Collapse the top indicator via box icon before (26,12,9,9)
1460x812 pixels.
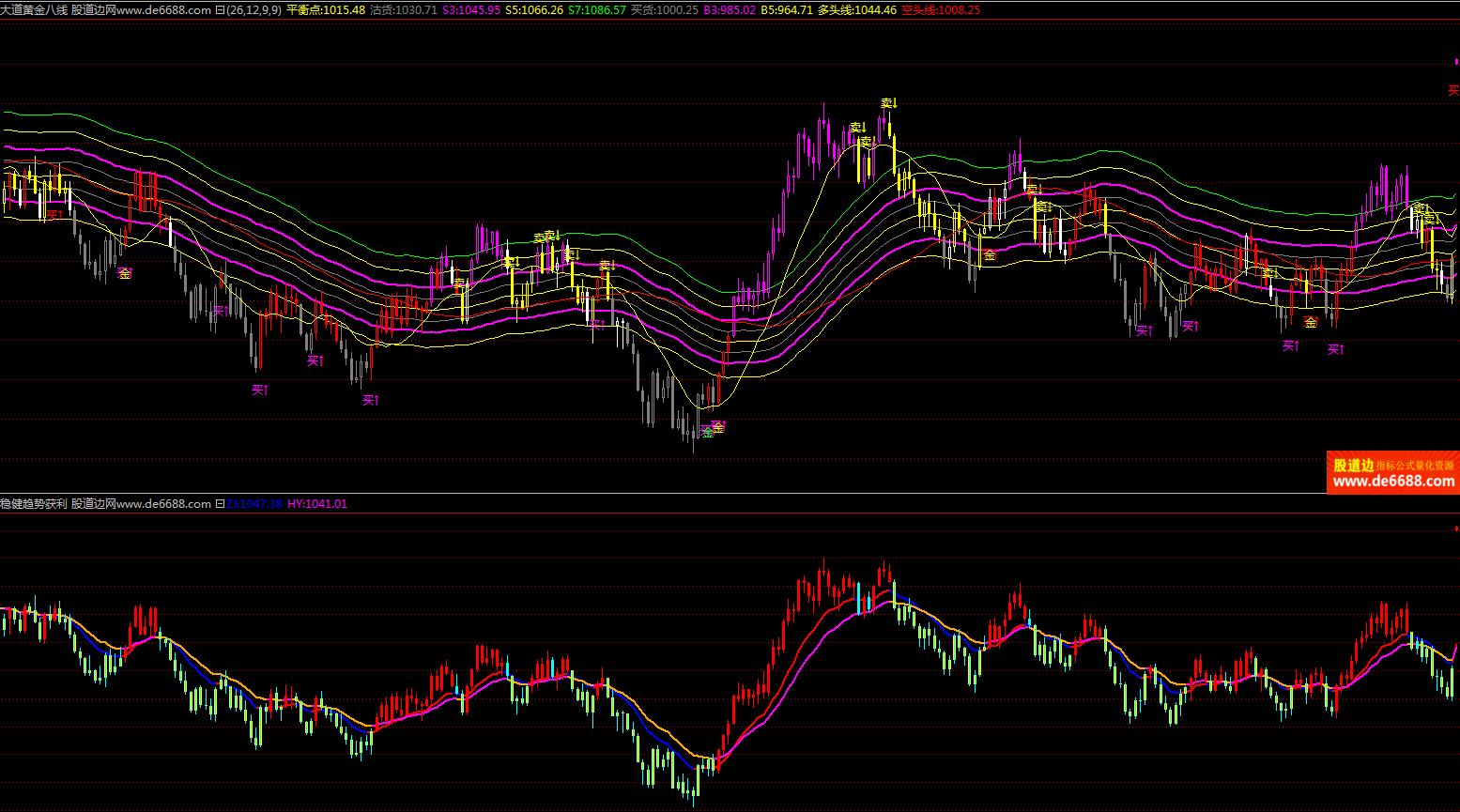tap(220, 10)
